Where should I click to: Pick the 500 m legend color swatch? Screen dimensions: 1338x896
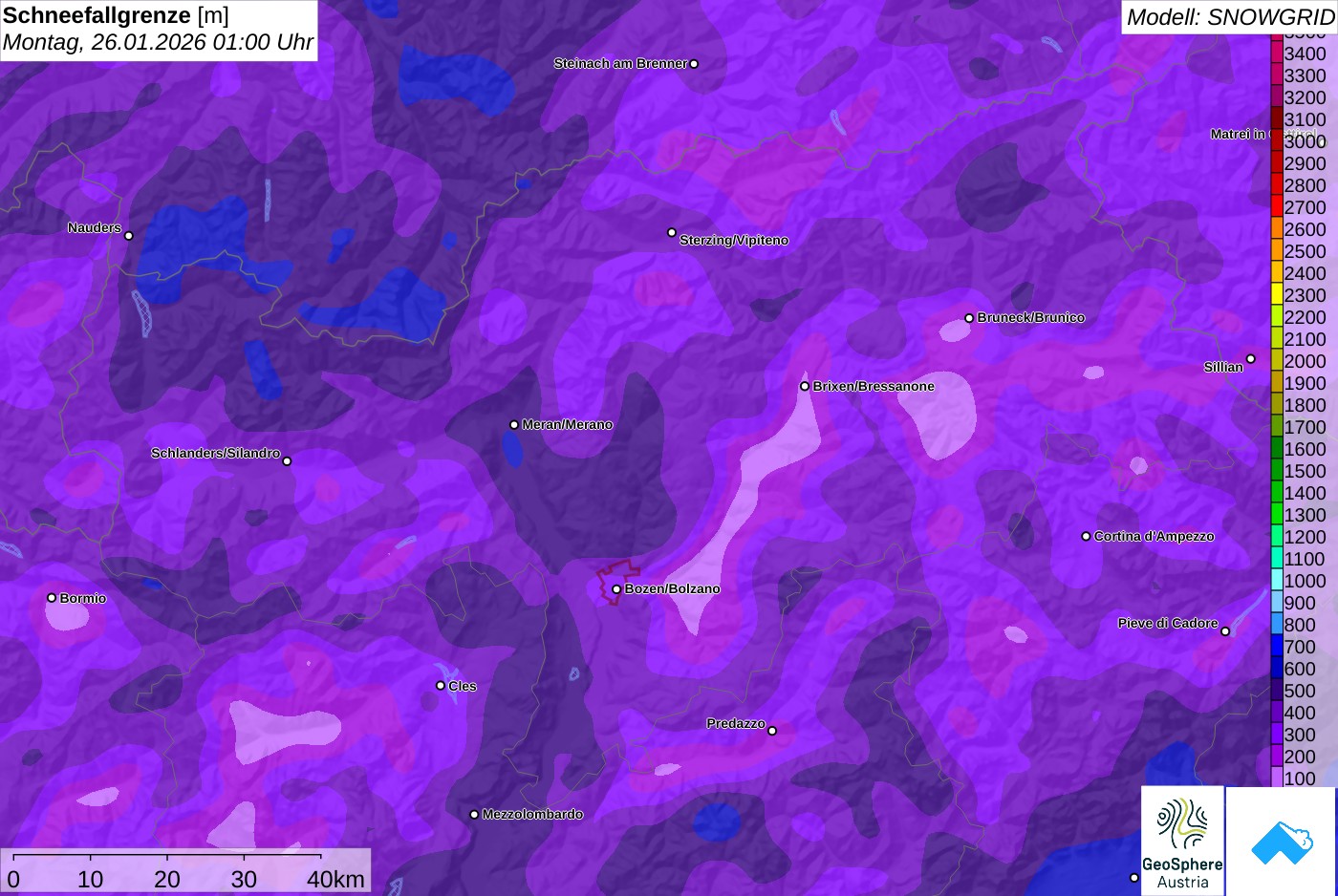tap(1276, 690)
